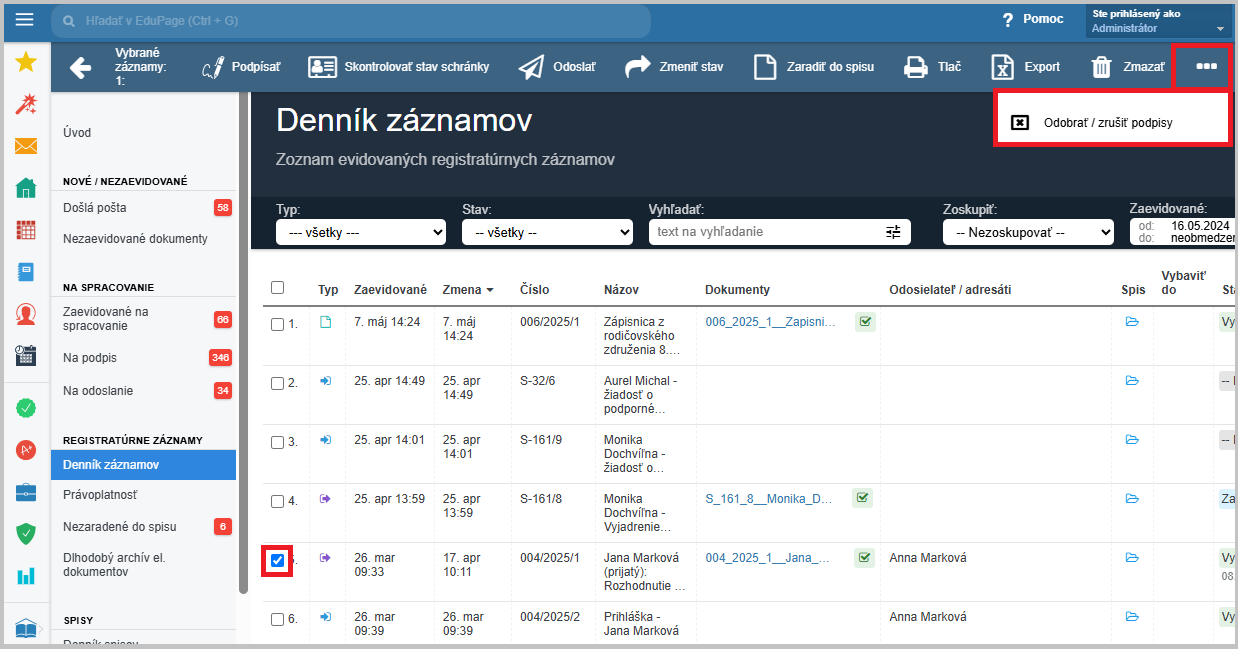Image resolution: width=1238 pixels, height=649 pixels.
Task: Uncheck the selected row 5 checkbox
Action: click(277, 560)
